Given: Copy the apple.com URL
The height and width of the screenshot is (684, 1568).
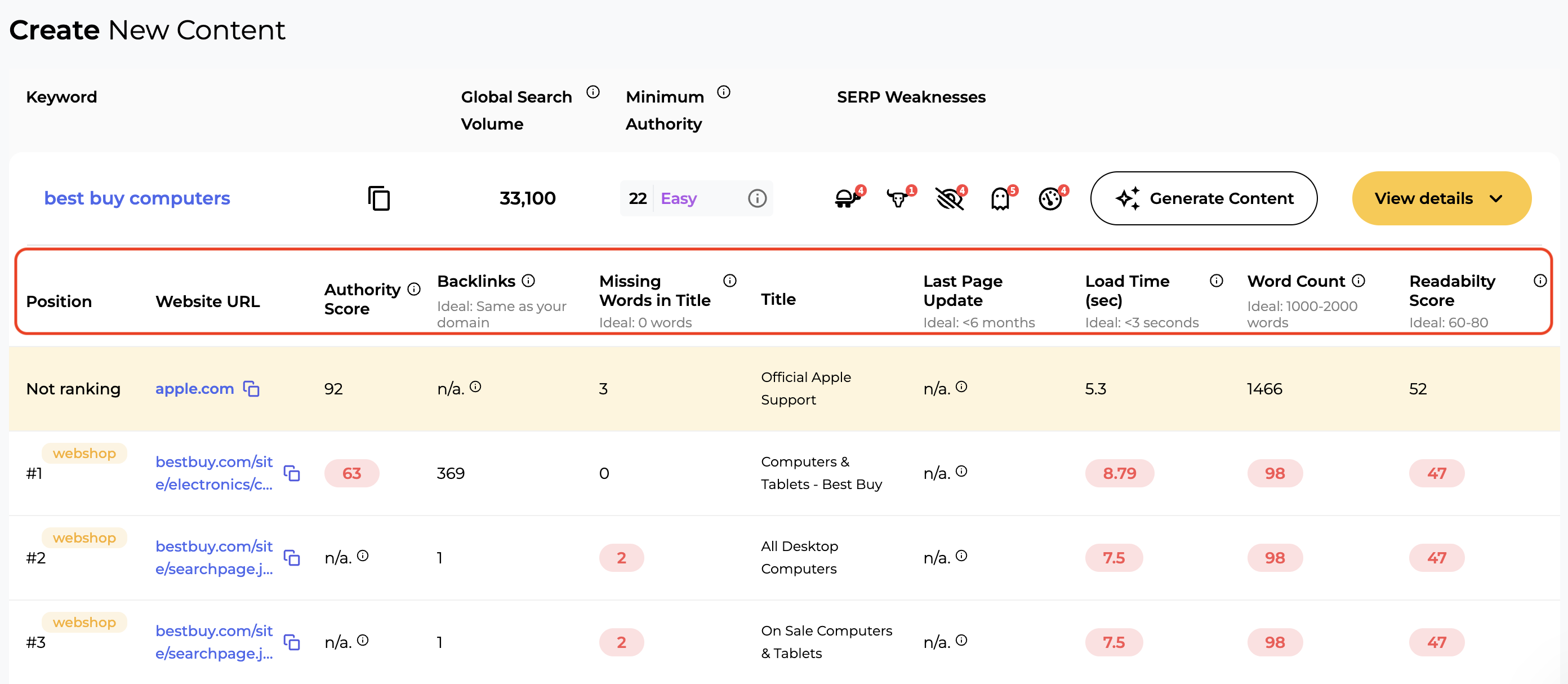Looking at the screenshot, I should (x=251, y=389).
